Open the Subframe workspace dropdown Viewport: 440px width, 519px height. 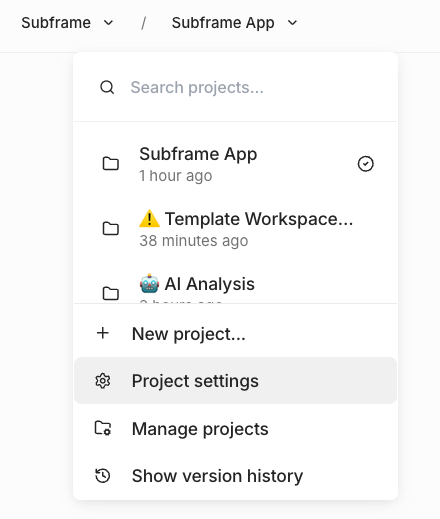click(x=67, y=23)
